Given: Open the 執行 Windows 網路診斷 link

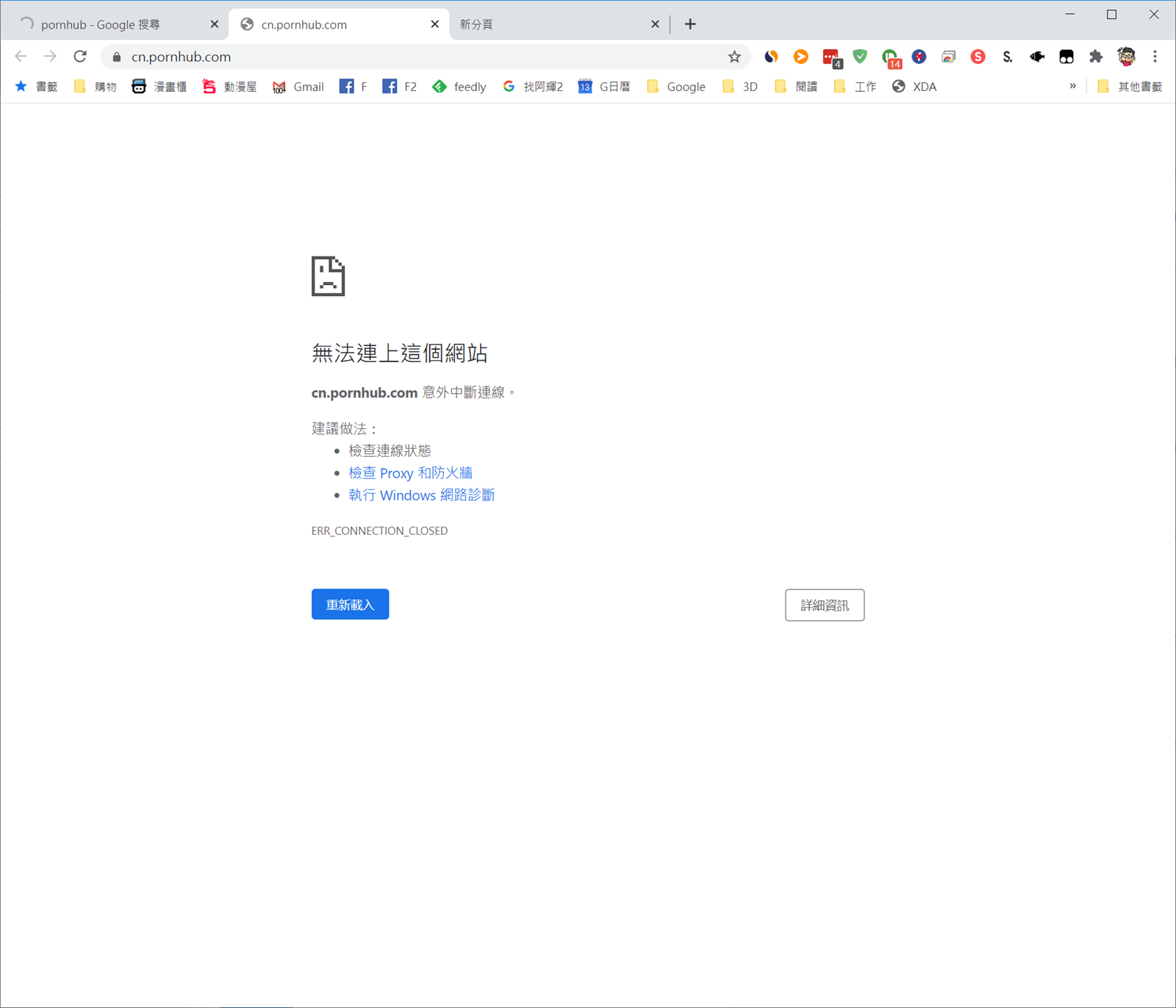Looking at the screenshot, I should [x=421, y=495].
